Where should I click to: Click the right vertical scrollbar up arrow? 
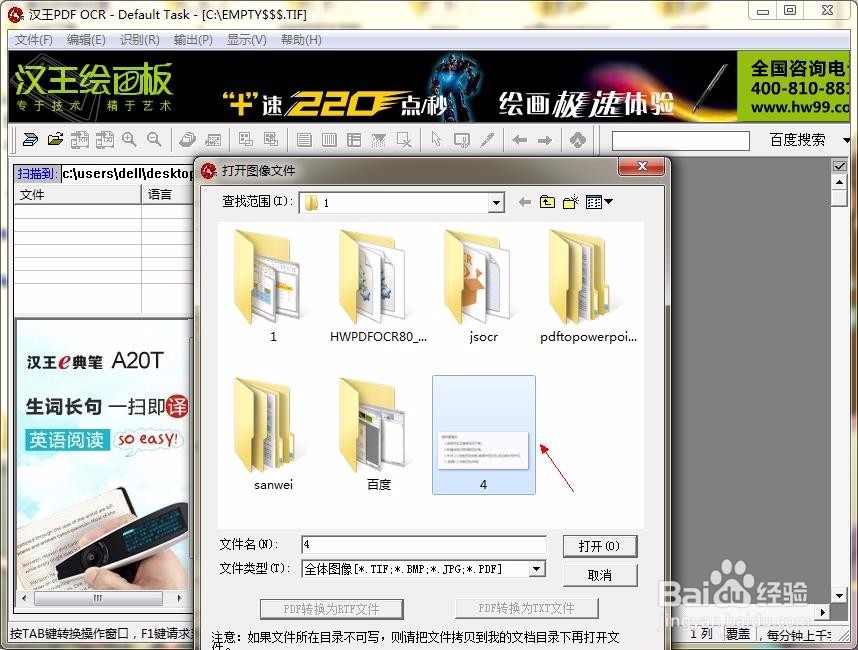[x=839, y=181]
